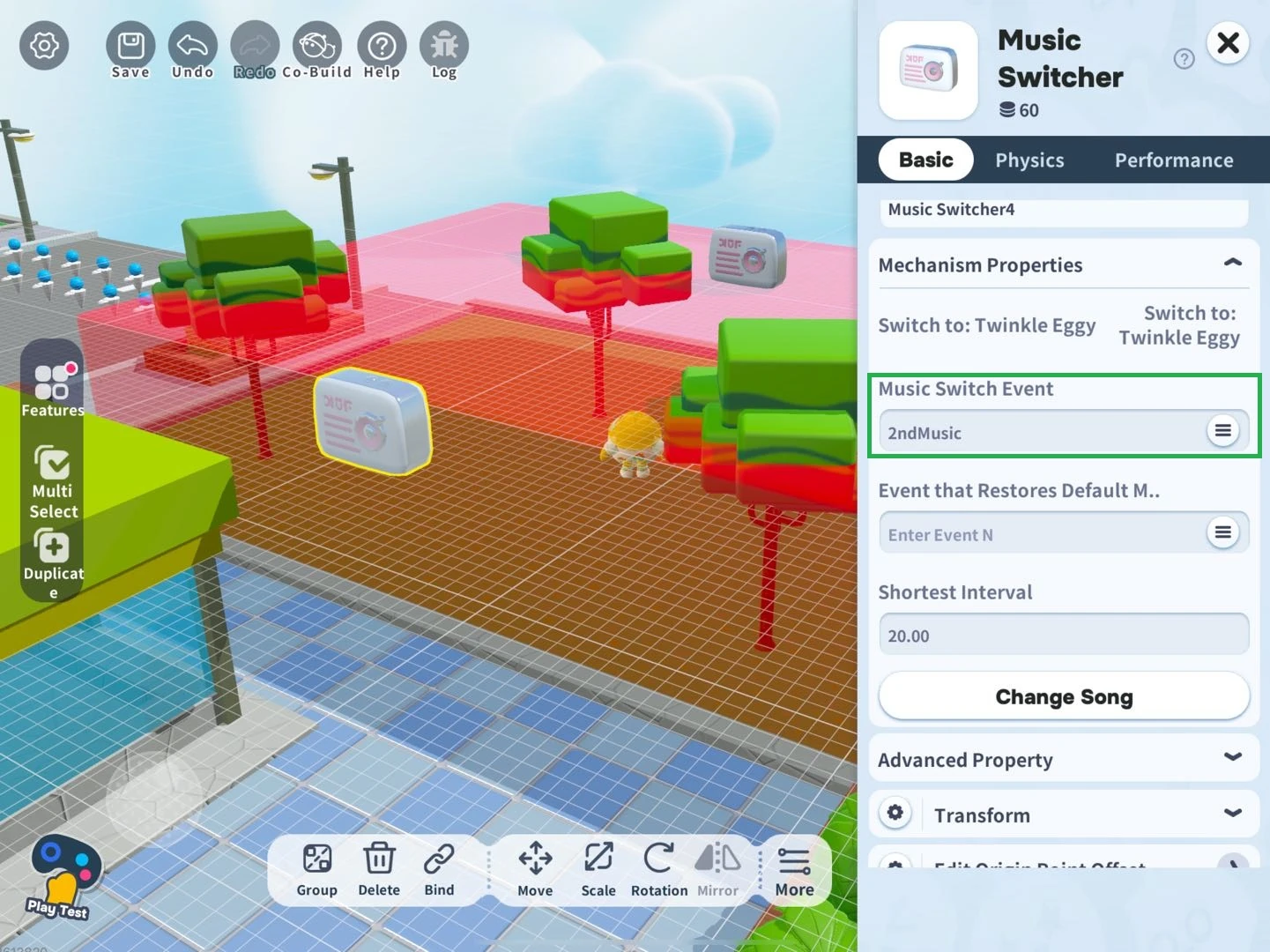Select the yellow egg character

click(633, 443)
